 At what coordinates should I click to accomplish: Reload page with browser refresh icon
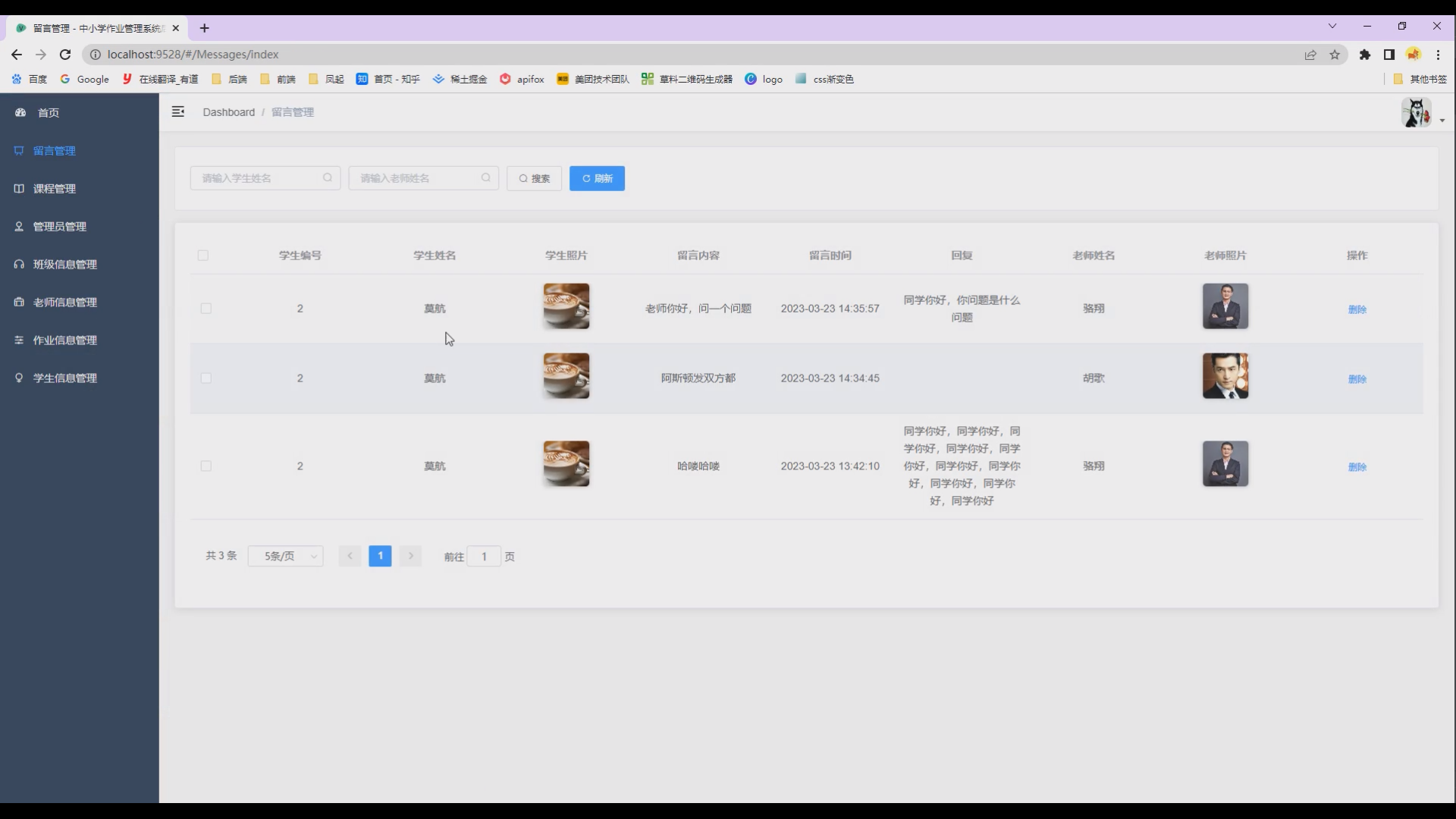pos(65,55)
